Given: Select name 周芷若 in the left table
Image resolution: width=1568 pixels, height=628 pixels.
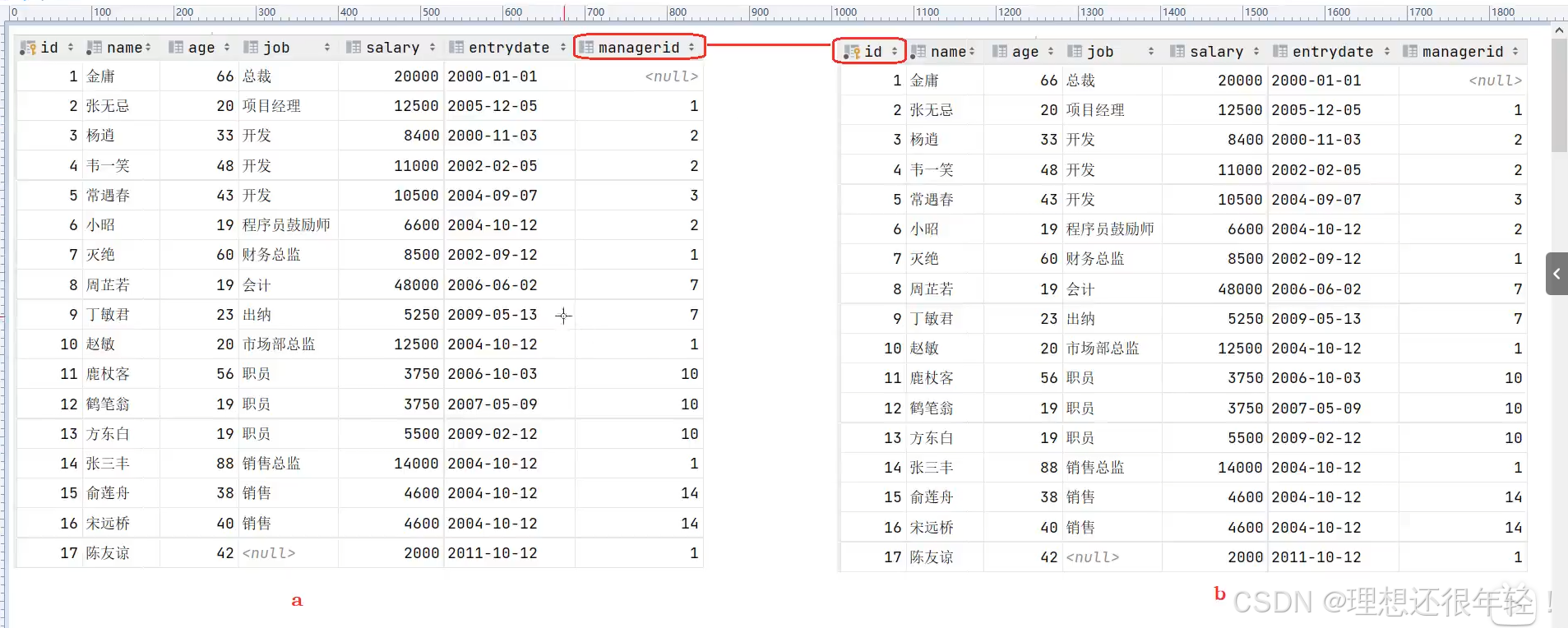Looking at the screenshot, I should [x=108, y=285].
